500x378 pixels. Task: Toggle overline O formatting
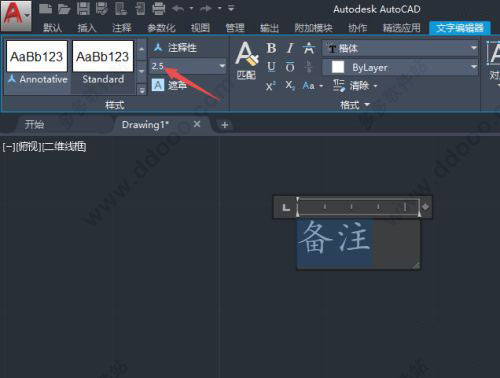(x=290, y=67)
